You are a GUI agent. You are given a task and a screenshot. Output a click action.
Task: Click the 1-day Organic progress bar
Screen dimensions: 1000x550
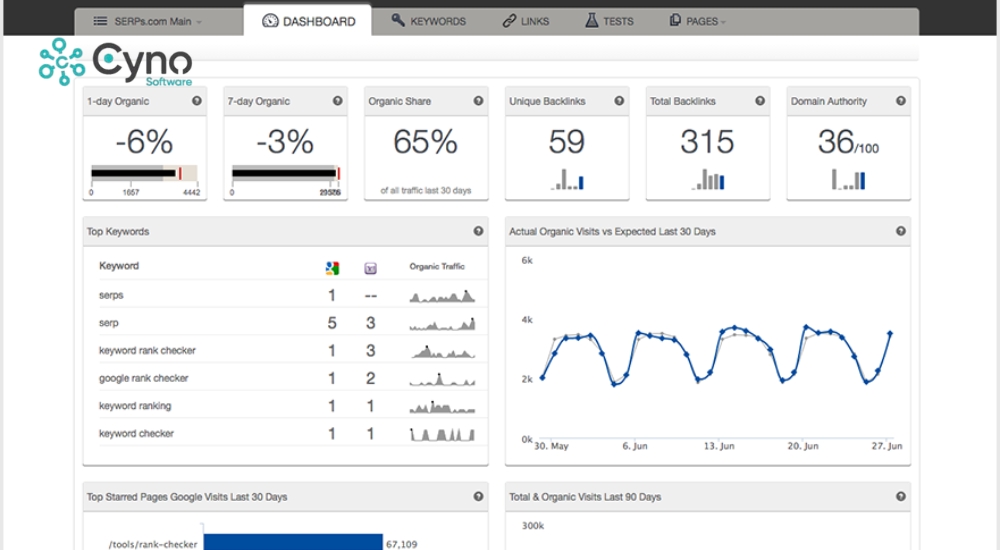(144, 174)
